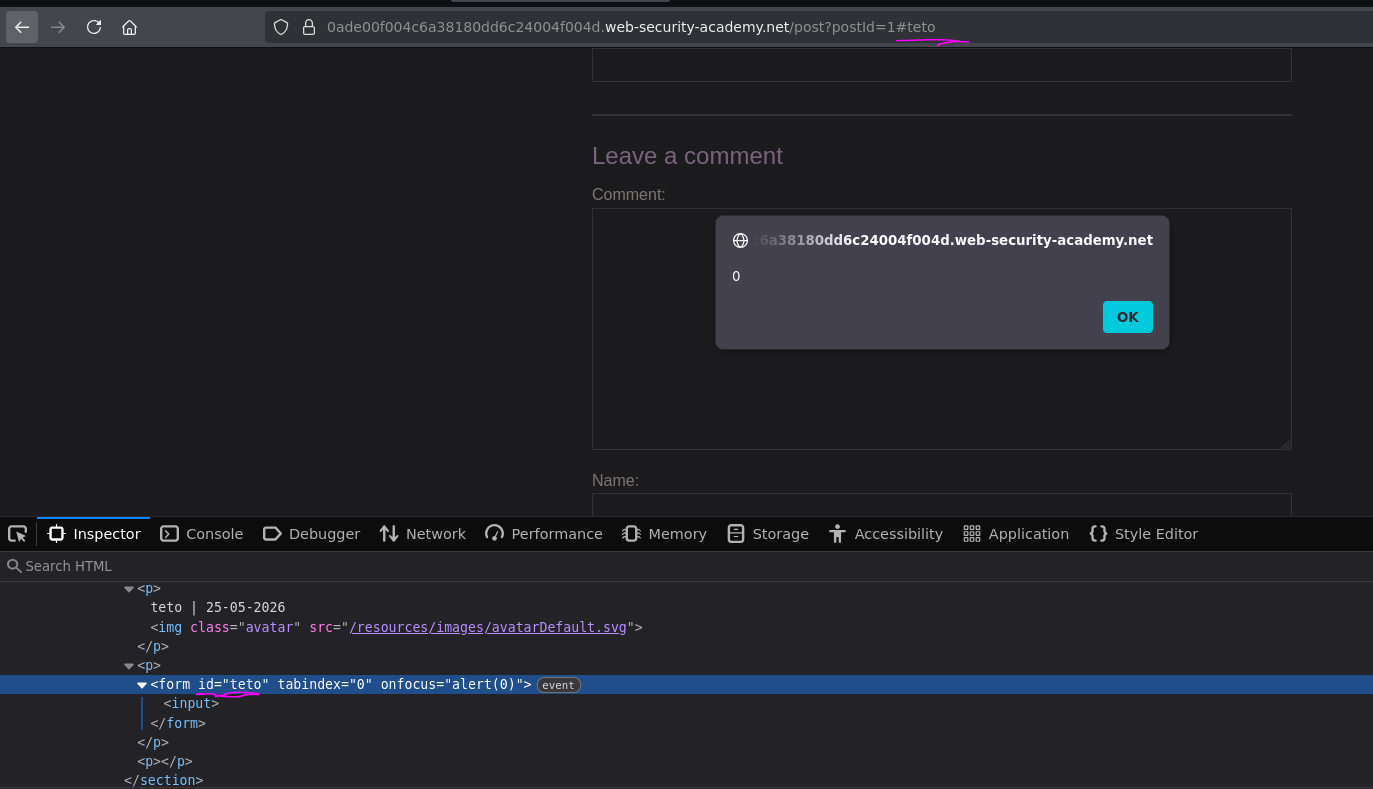Viewport: 1373px width, 789px height.
Task: Click the 'Leave a comment' heading
Action: (x=687, y=156)
